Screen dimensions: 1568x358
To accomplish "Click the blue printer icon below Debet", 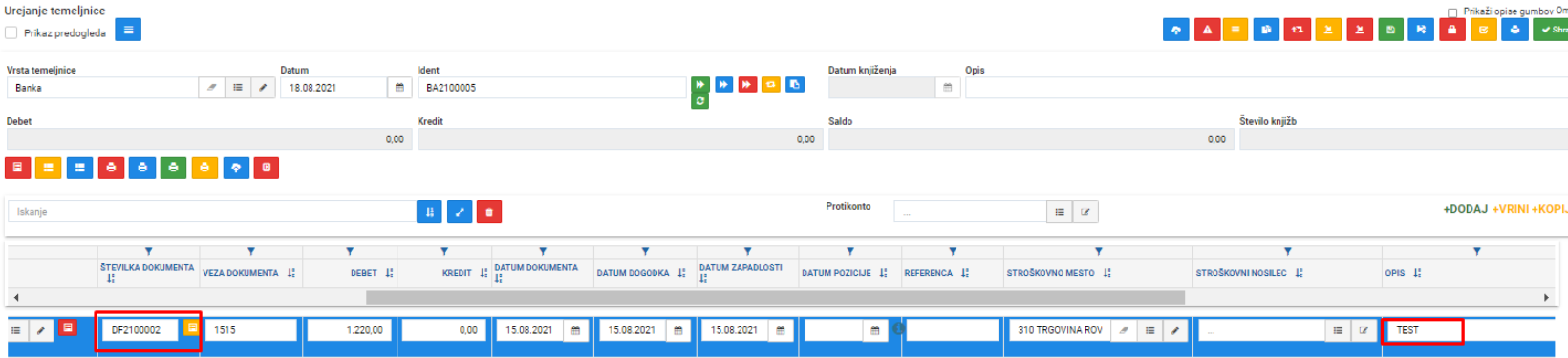I will (x=142, y=167).
